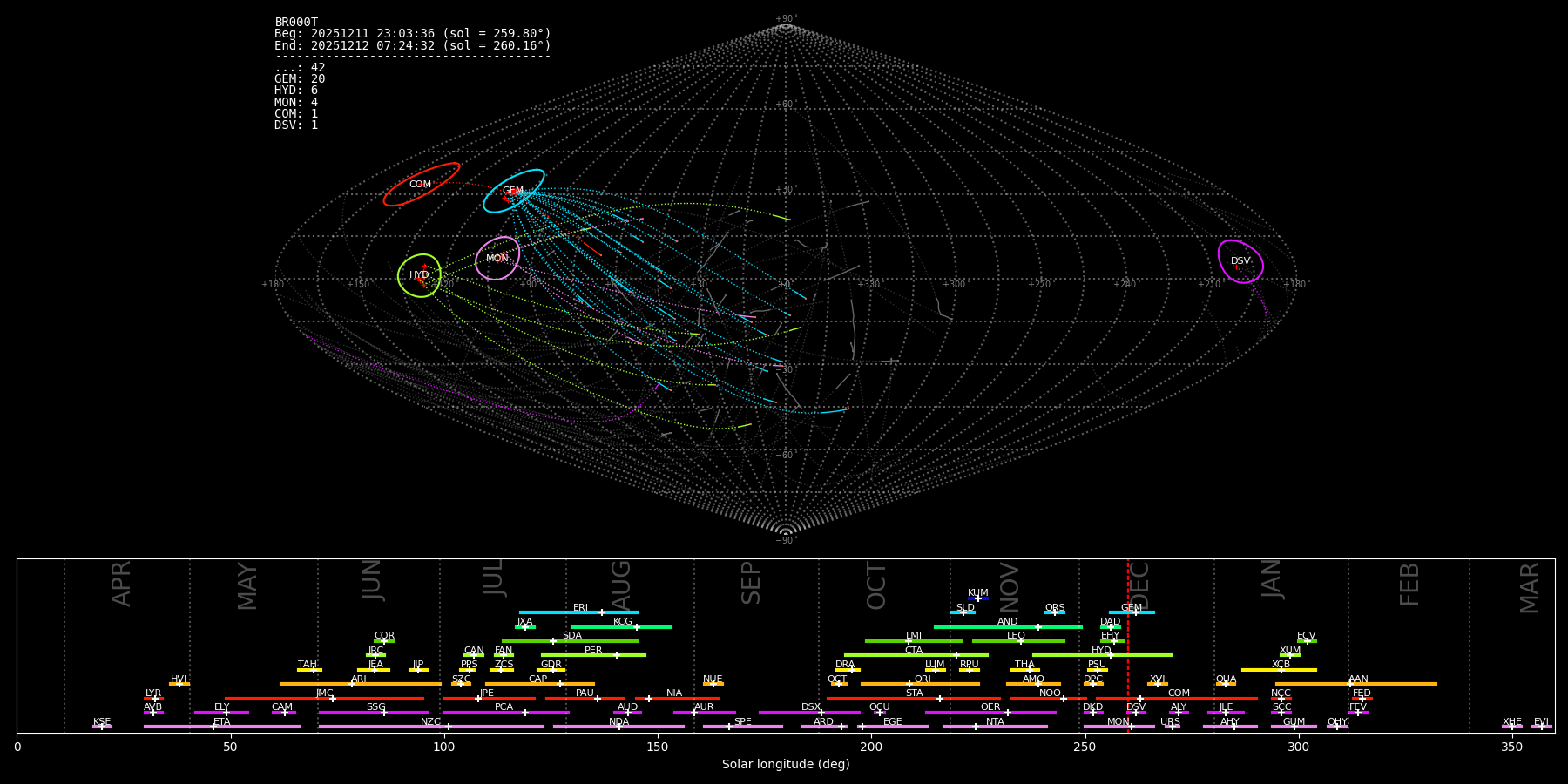Click the 'MON: 4' count in the legend list
1568x784 pixels.
(296, 102)
